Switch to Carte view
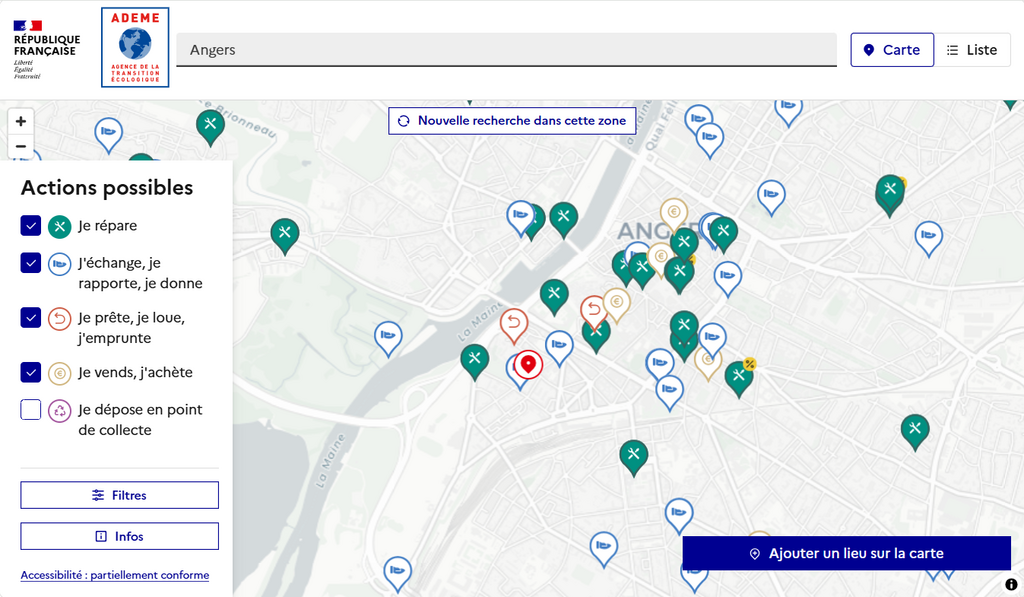Screen dimensions: 1024x597 892,50
